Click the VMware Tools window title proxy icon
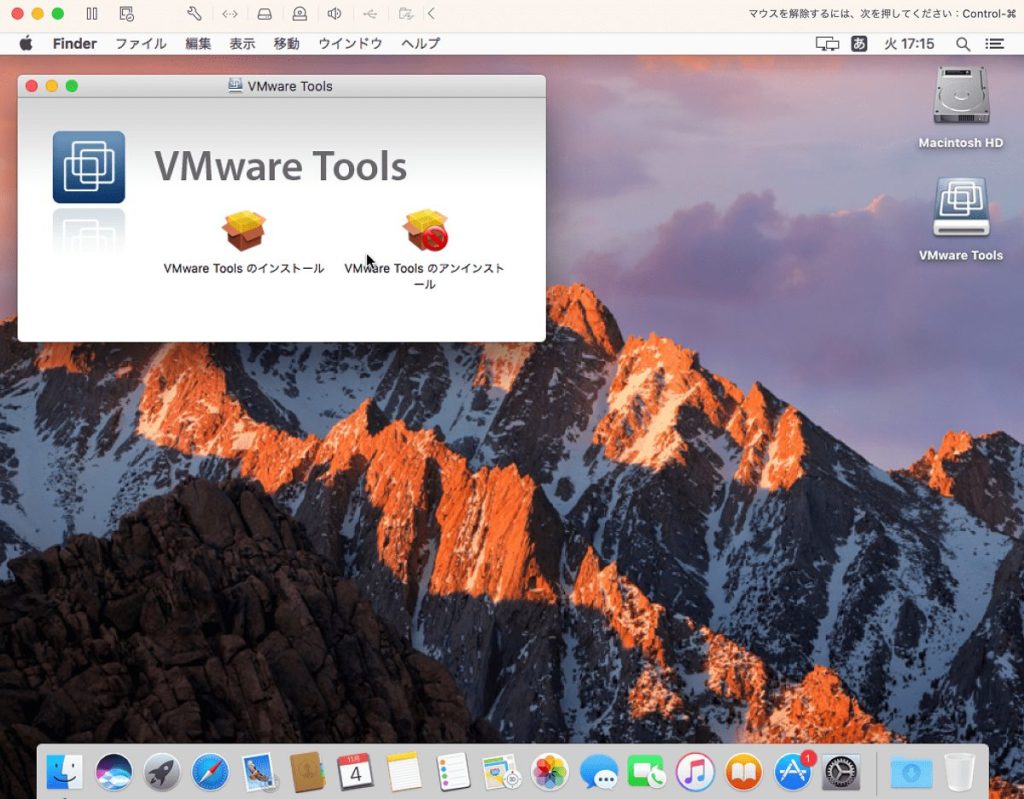Image resolution: width=1024 pixels, height=799 pixels. 235,86
